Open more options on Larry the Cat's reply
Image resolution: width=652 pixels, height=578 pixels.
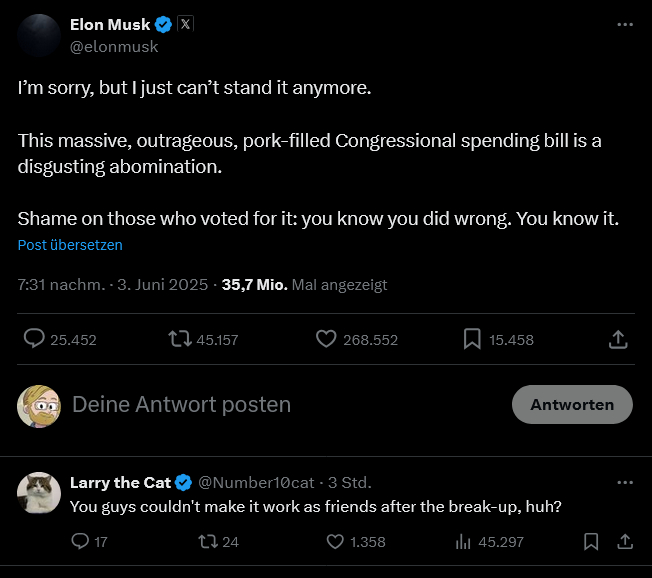click(x=625, y=482)
